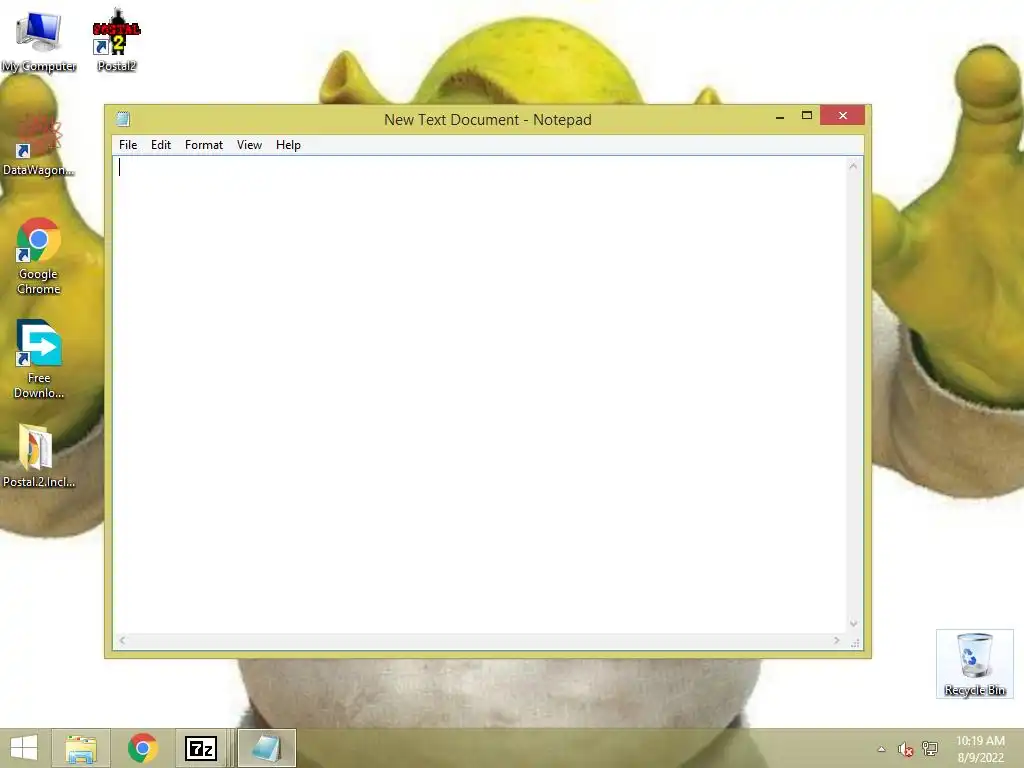Viewport: 1024px width, 768px height.
Task: Click inside the Notepad text area
Action: [x=479, y=394]
